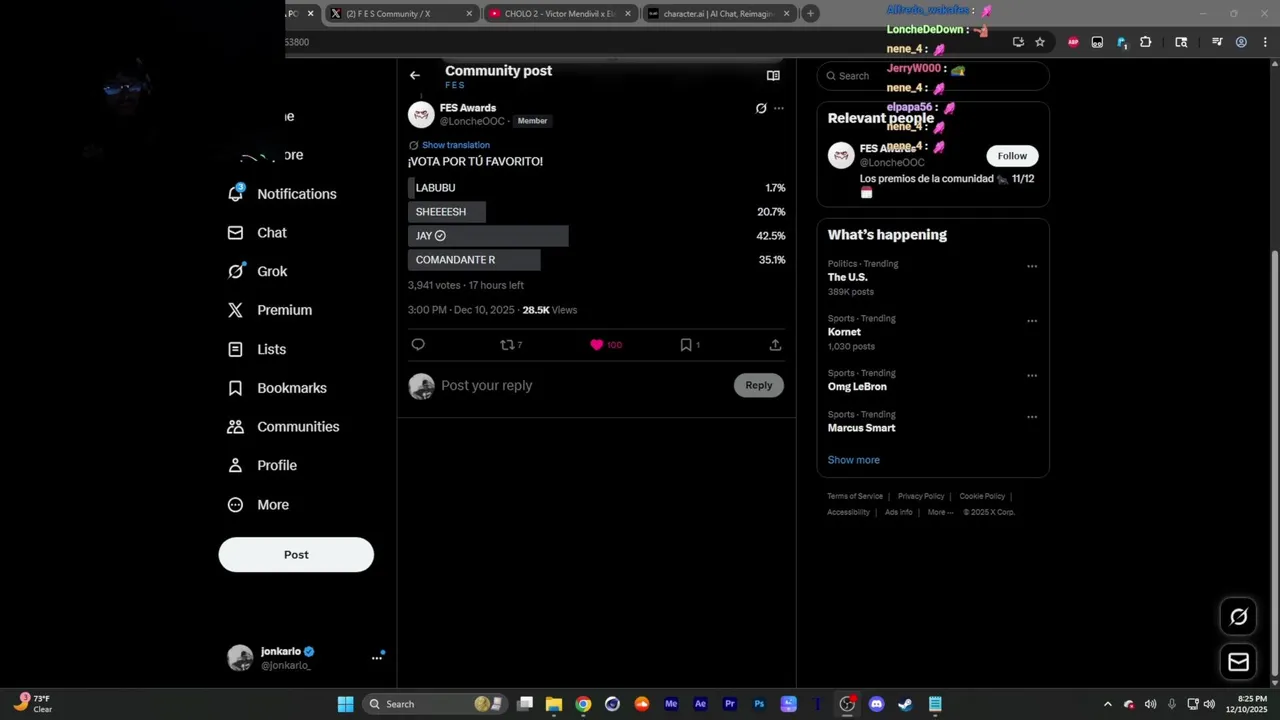Open floating messages envelope button

[1238, 662]
